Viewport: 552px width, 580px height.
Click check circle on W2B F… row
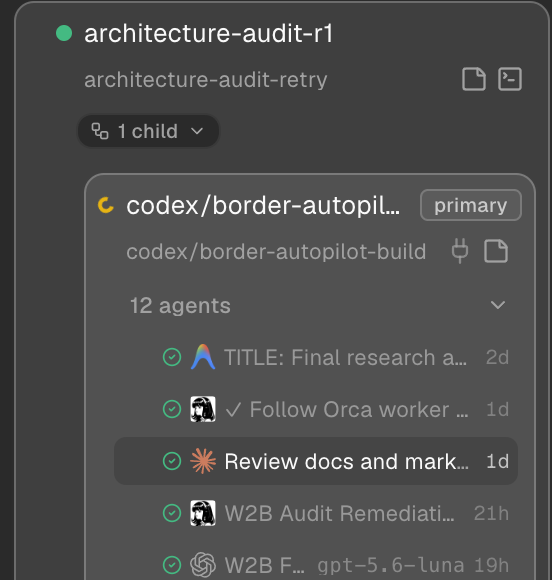pyautogui.click(x=172, y=565)
